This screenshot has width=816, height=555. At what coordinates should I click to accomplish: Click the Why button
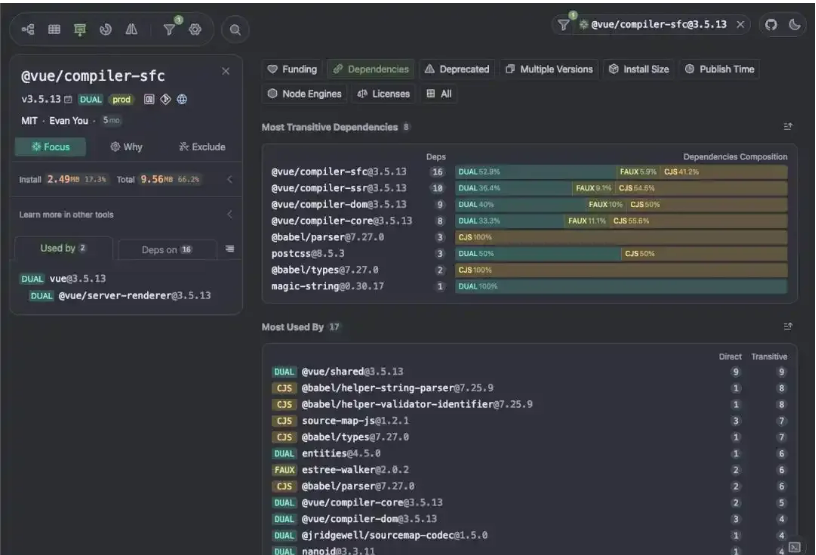[x=126, y=147]
